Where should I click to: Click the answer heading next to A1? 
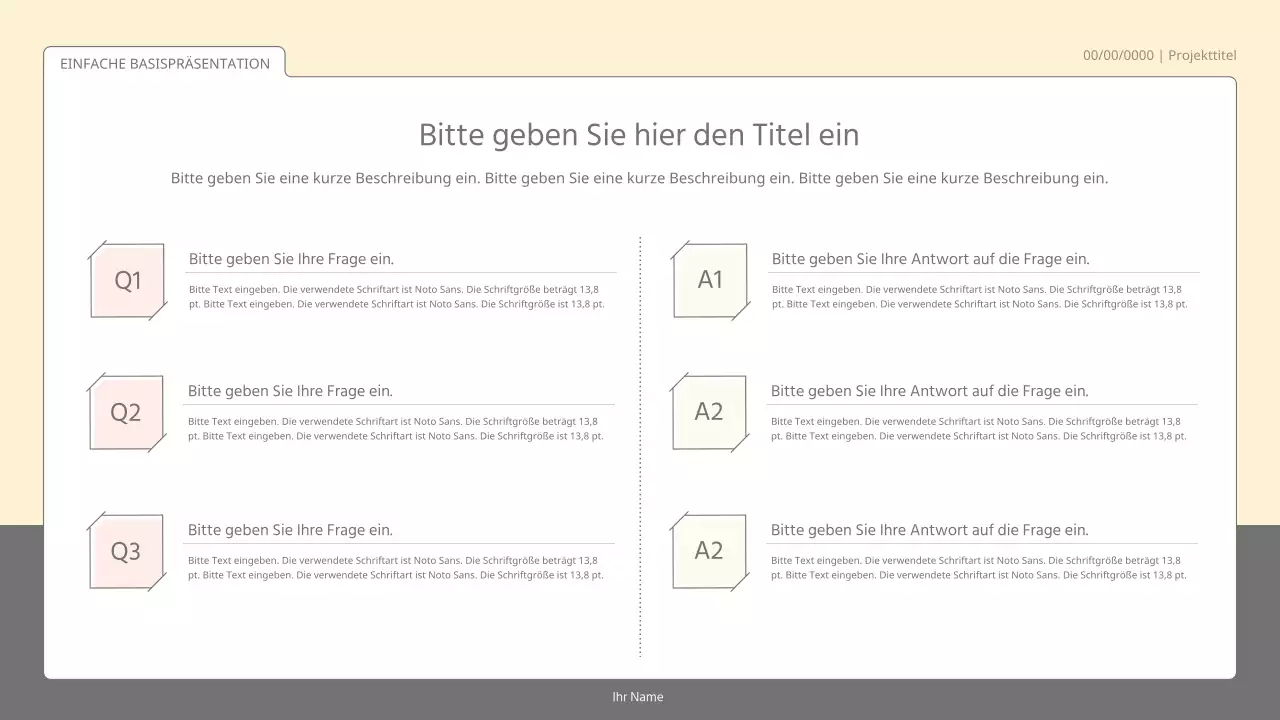tap(929, 259)
